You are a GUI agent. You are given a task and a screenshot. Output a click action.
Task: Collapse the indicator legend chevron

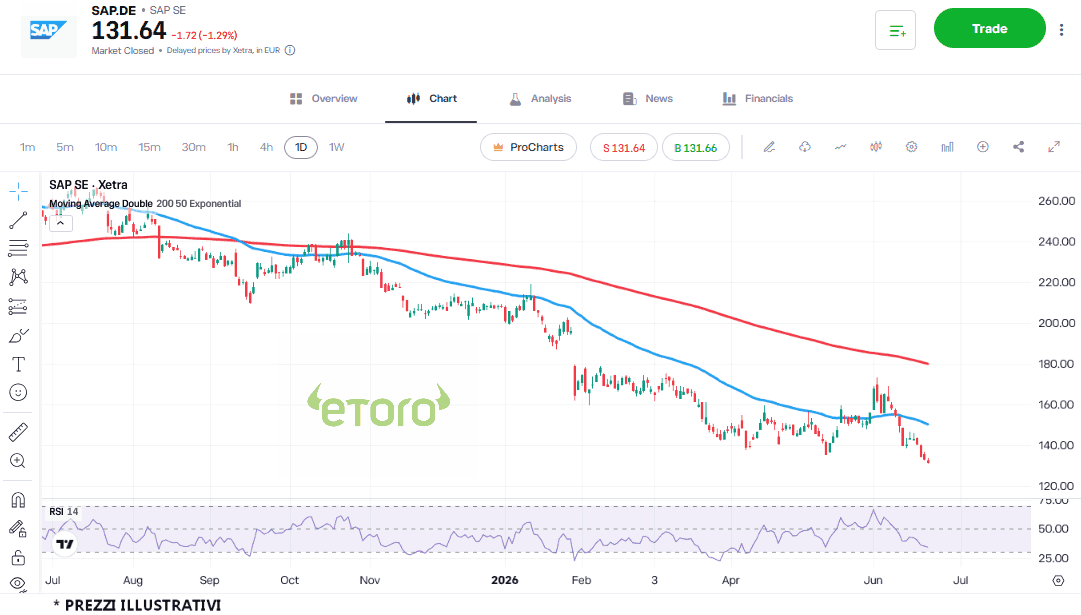[61, 223]
